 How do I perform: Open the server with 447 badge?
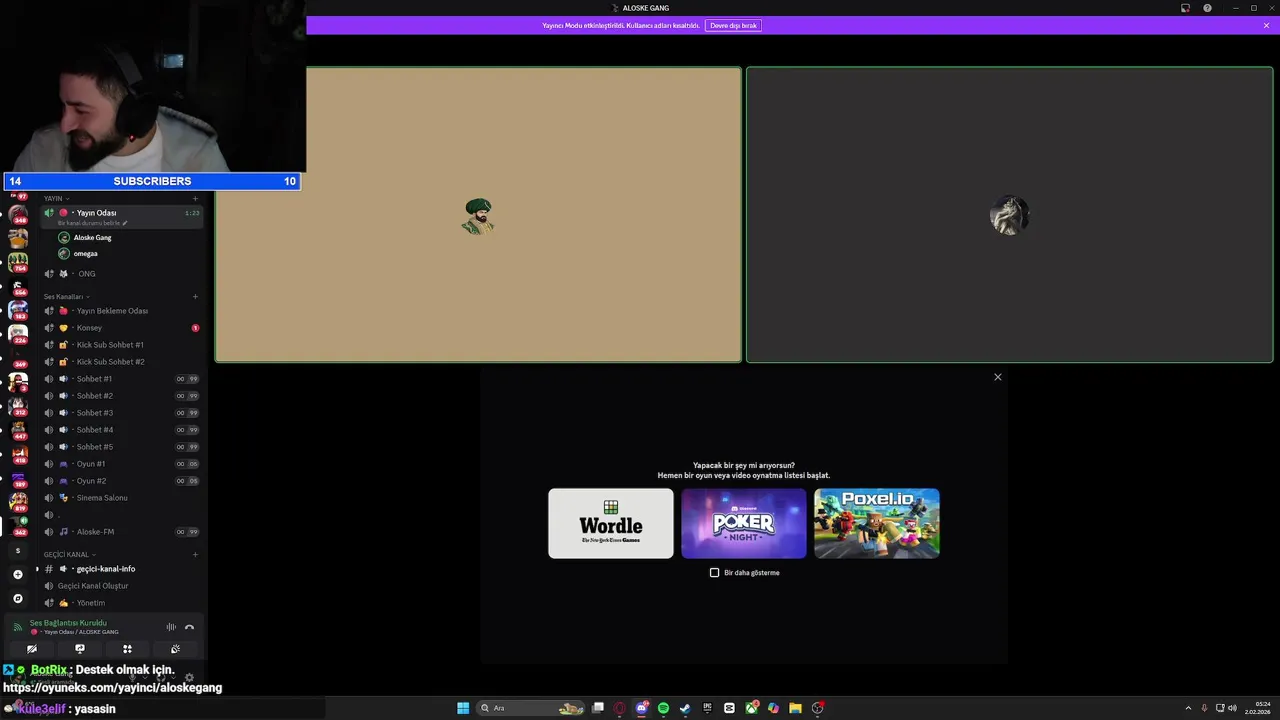18,431
